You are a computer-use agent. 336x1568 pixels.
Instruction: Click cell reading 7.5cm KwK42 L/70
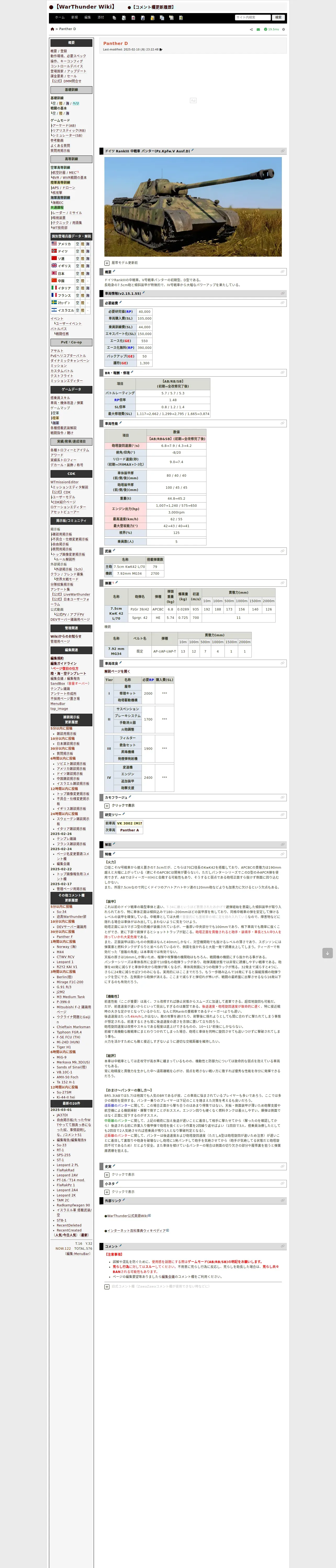coord(129,567)
